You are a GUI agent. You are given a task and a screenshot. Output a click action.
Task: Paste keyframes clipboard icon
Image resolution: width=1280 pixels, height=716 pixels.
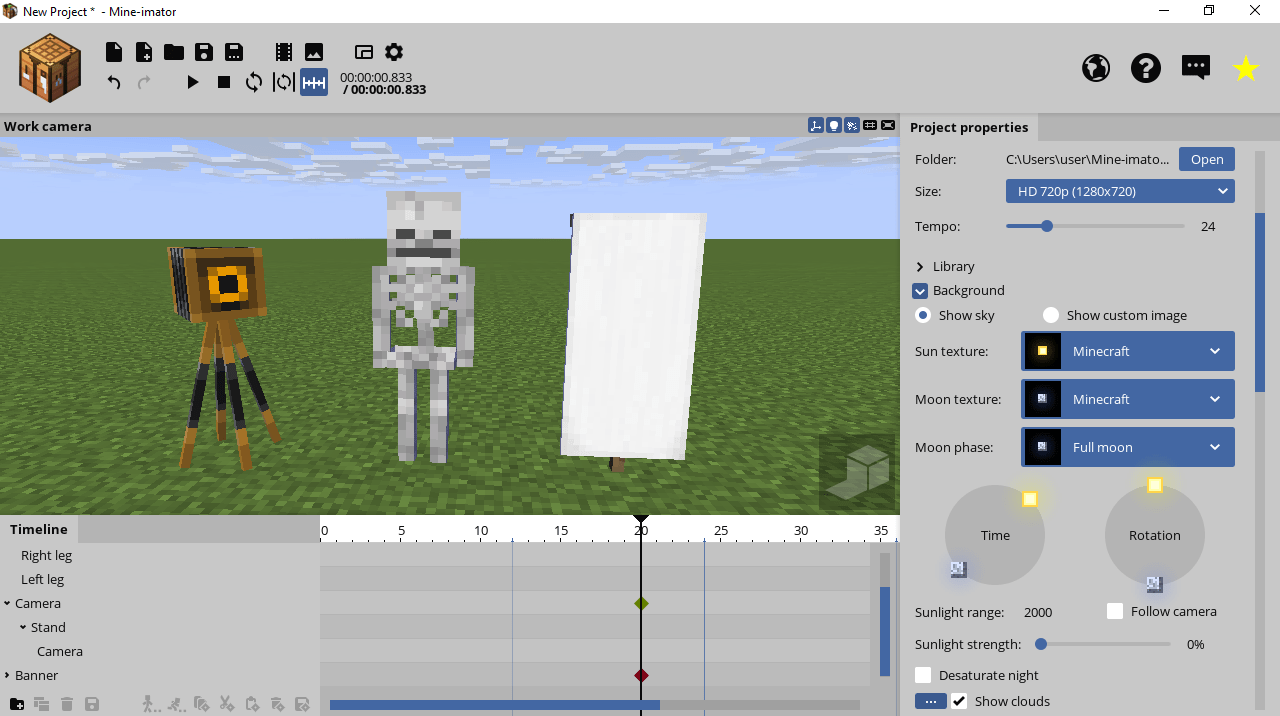click(x=252, y=704)
